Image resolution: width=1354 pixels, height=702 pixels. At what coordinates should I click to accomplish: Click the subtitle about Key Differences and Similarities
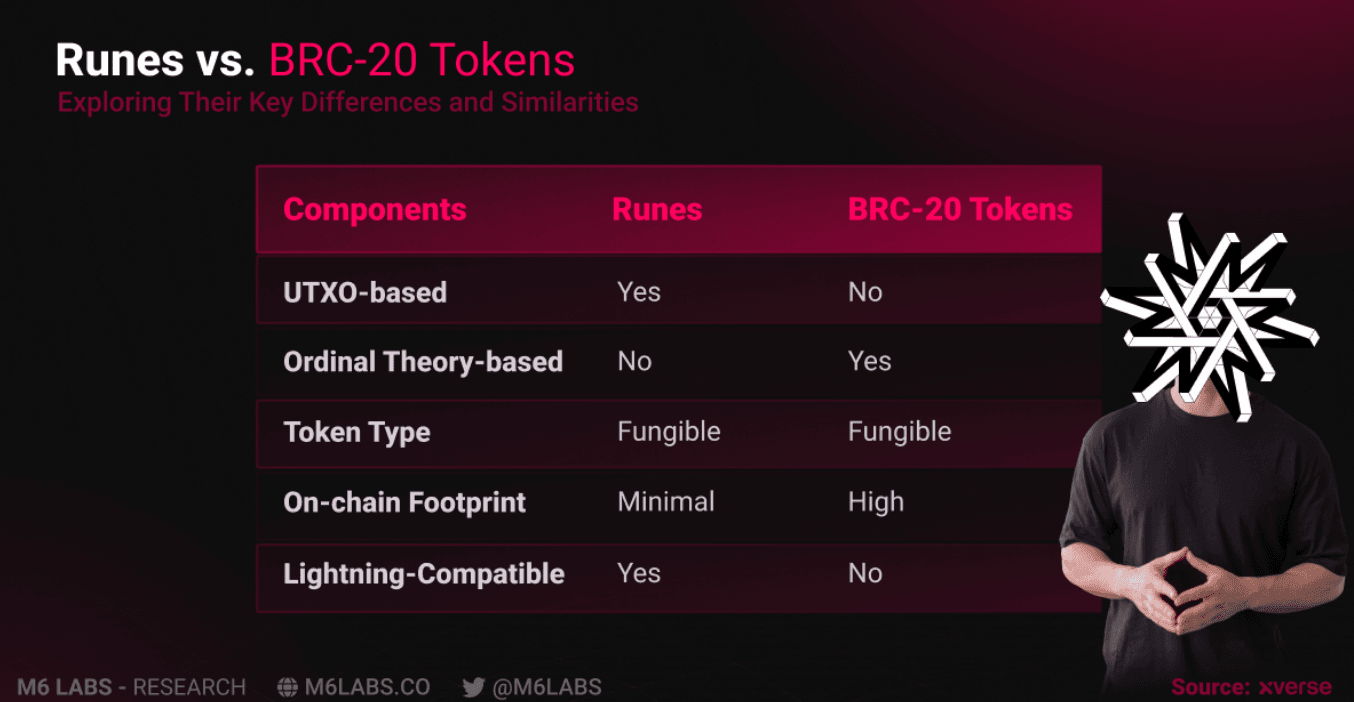(348, 102)
